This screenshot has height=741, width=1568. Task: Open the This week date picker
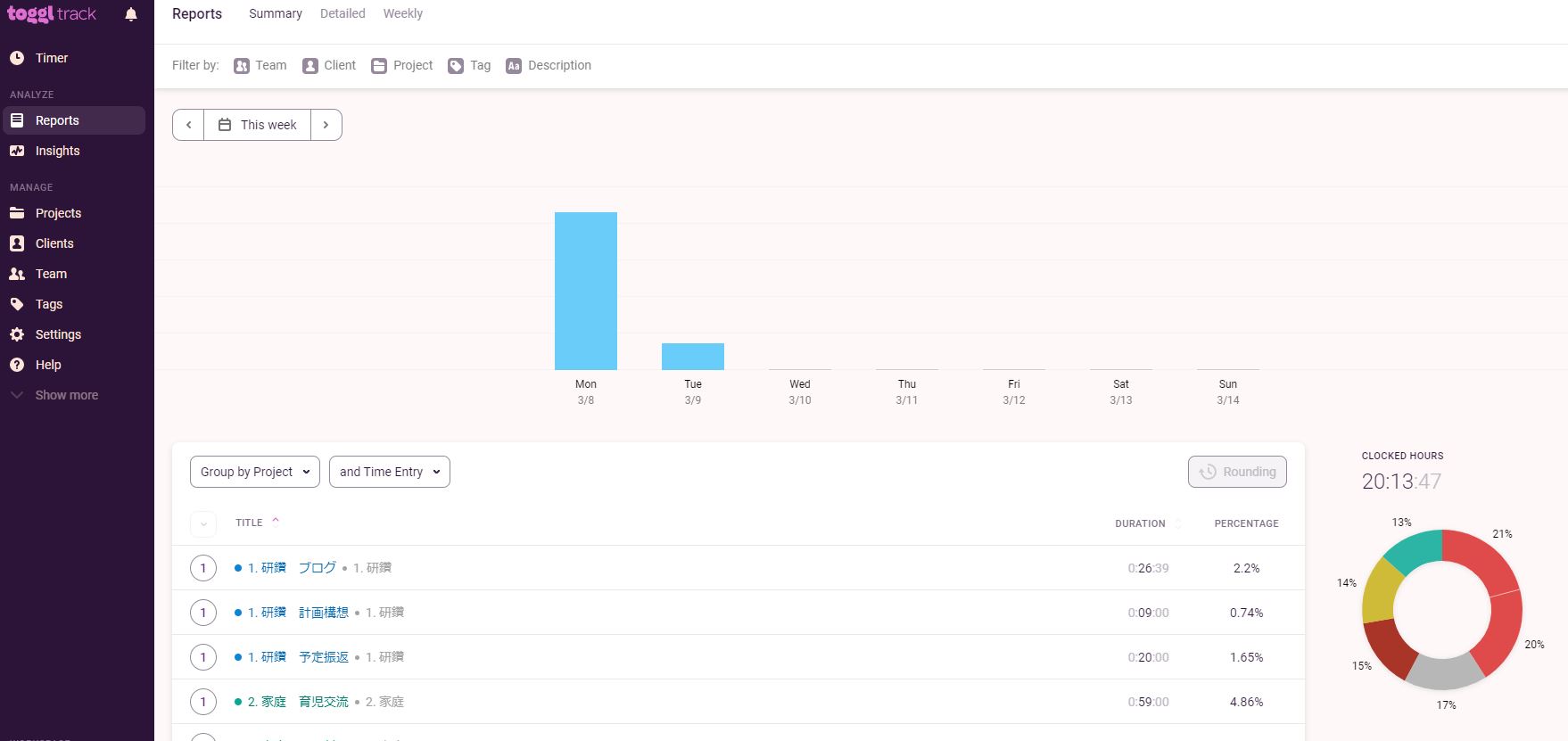pyautogui.click(x=258, y=125)
